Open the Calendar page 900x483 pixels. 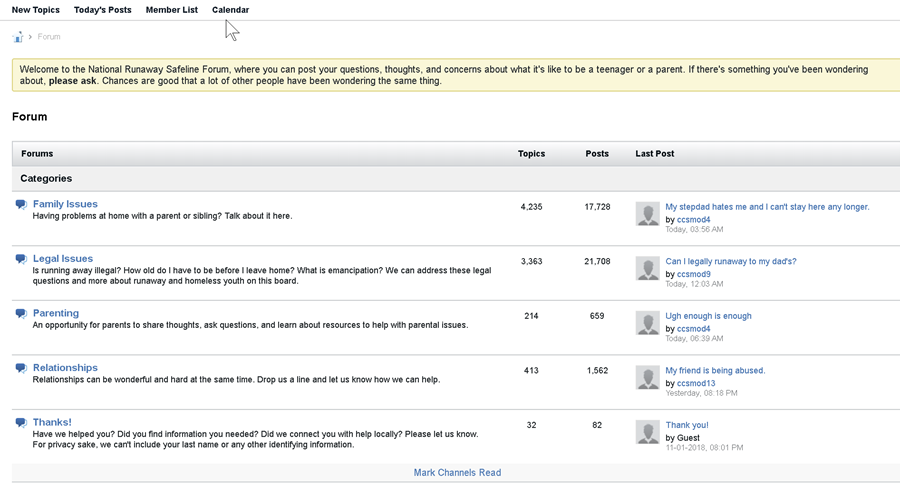pyautogui.click(x=230, y=10)
